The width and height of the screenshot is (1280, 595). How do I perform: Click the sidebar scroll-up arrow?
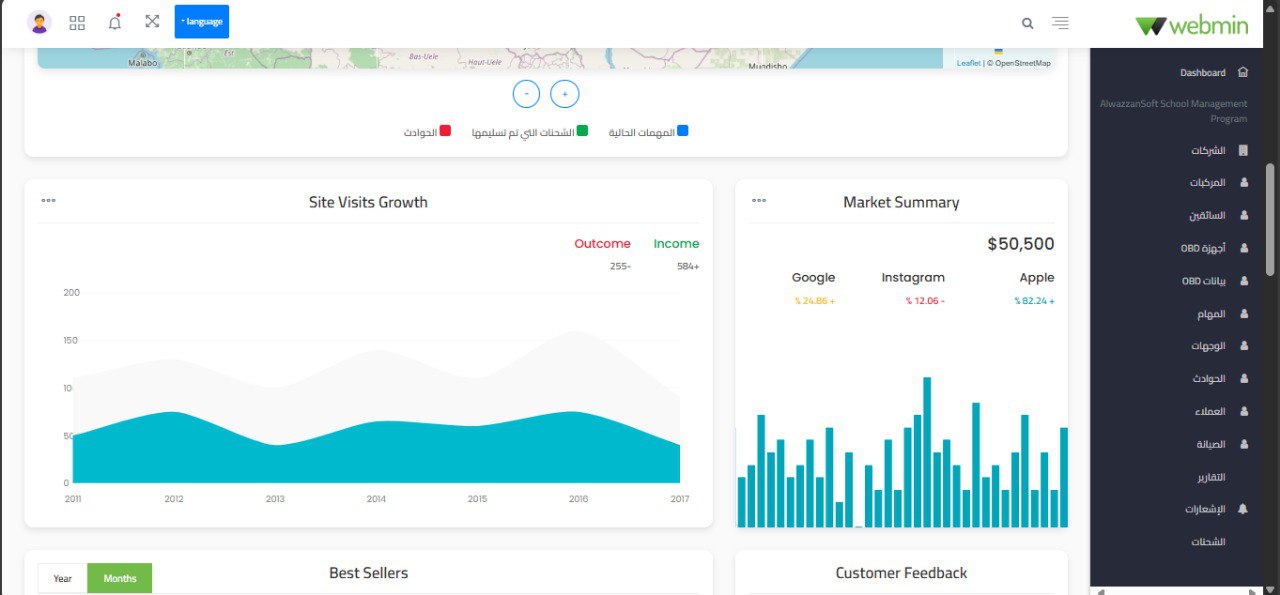point(1269,8)
